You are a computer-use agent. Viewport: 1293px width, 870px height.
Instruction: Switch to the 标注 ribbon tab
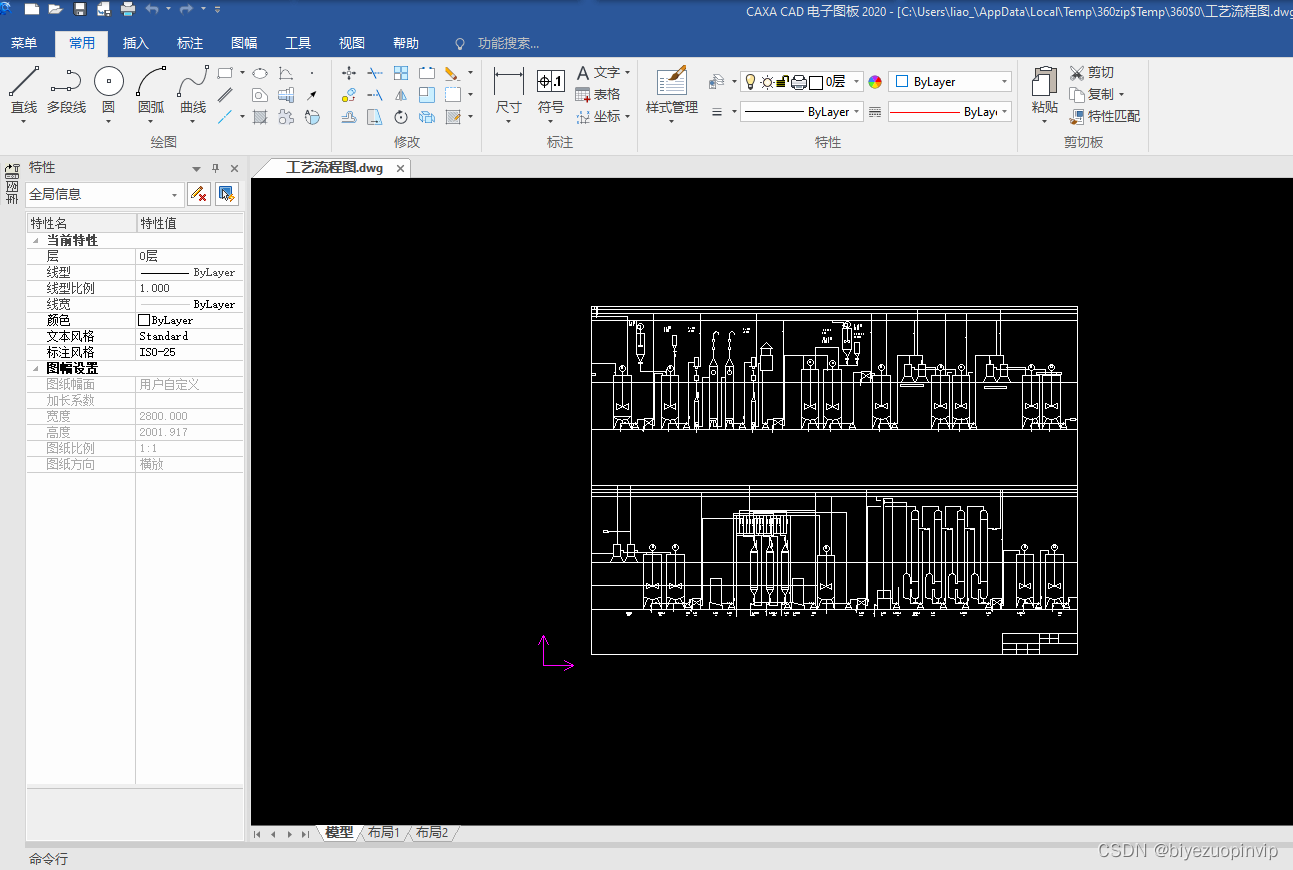tap(190, 43)
